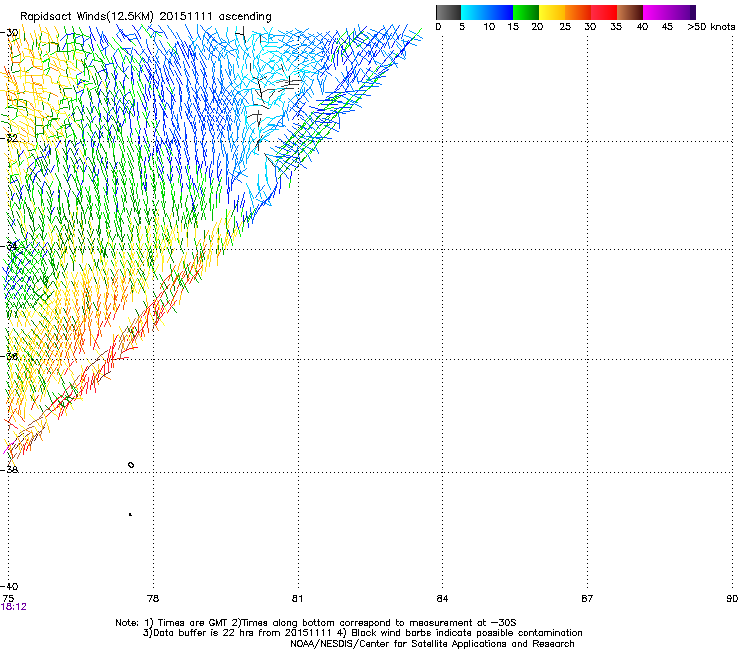This screenshot has height=650, width=740.
Task: Click the small island outline near 38S
Action: pos(131,465)
